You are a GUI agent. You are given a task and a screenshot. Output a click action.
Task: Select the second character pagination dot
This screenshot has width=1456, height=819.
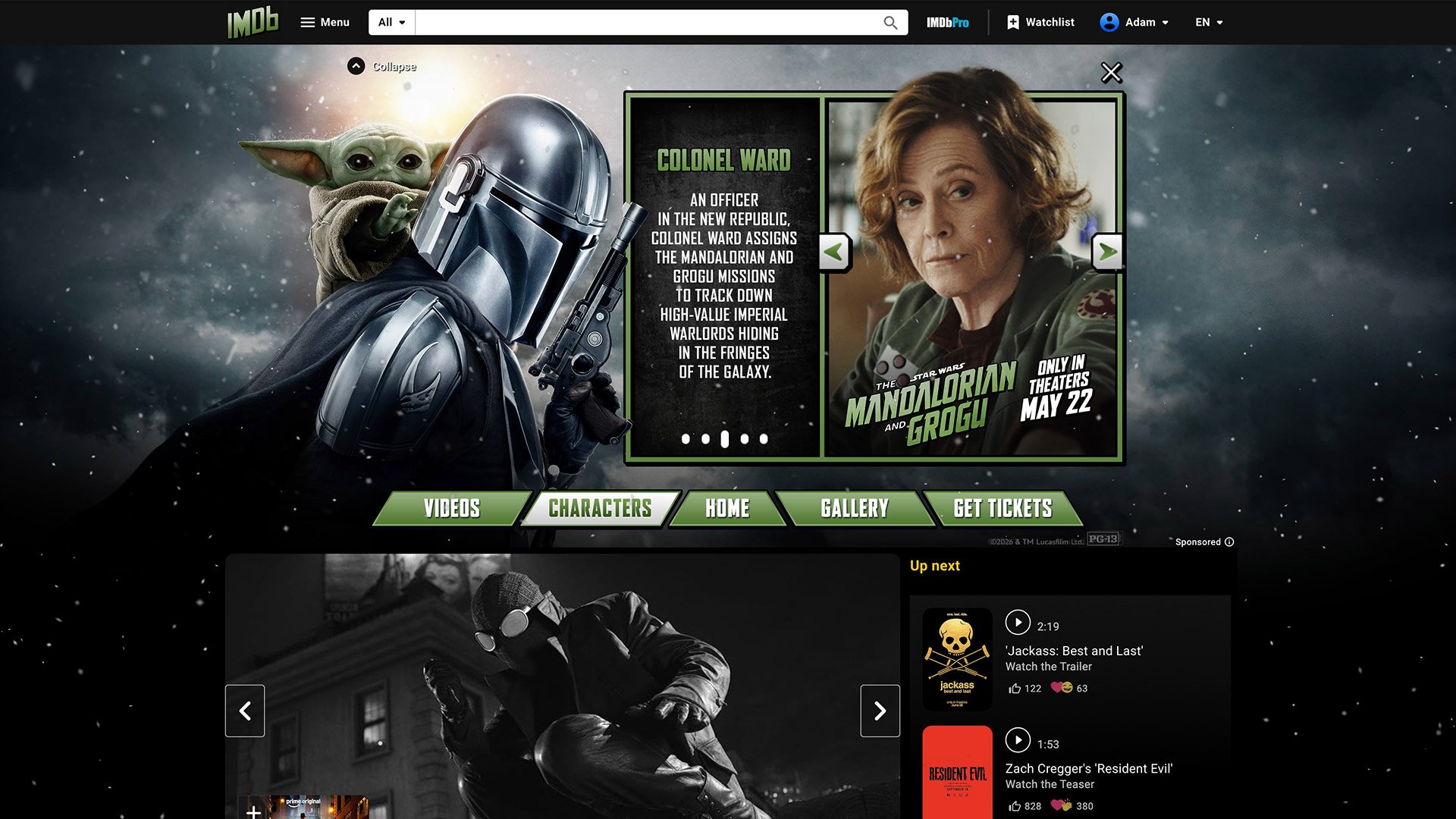click(x=705, y=438)
